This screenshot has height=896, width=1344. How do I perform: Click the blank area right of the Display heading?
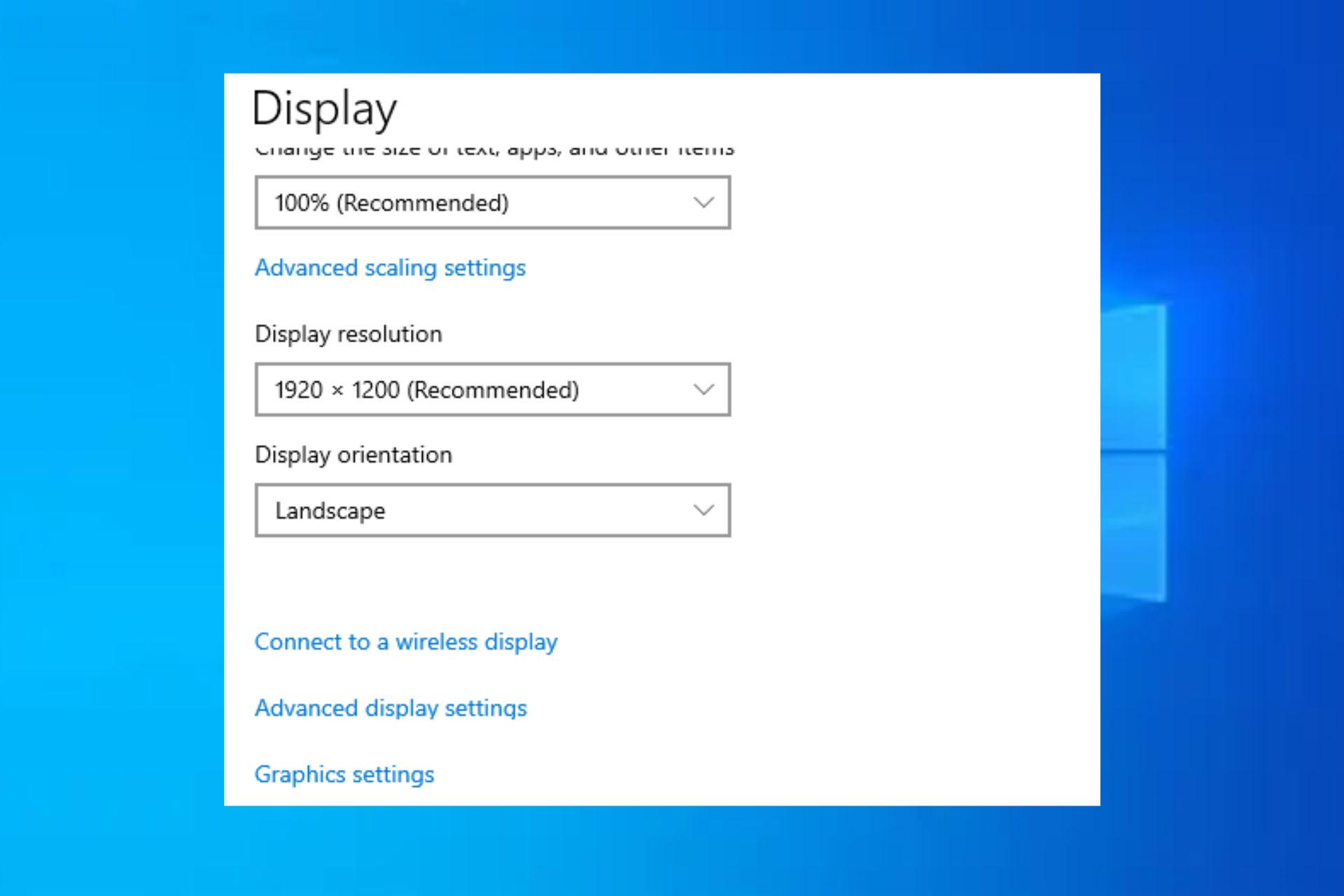[x=770, y=108]
